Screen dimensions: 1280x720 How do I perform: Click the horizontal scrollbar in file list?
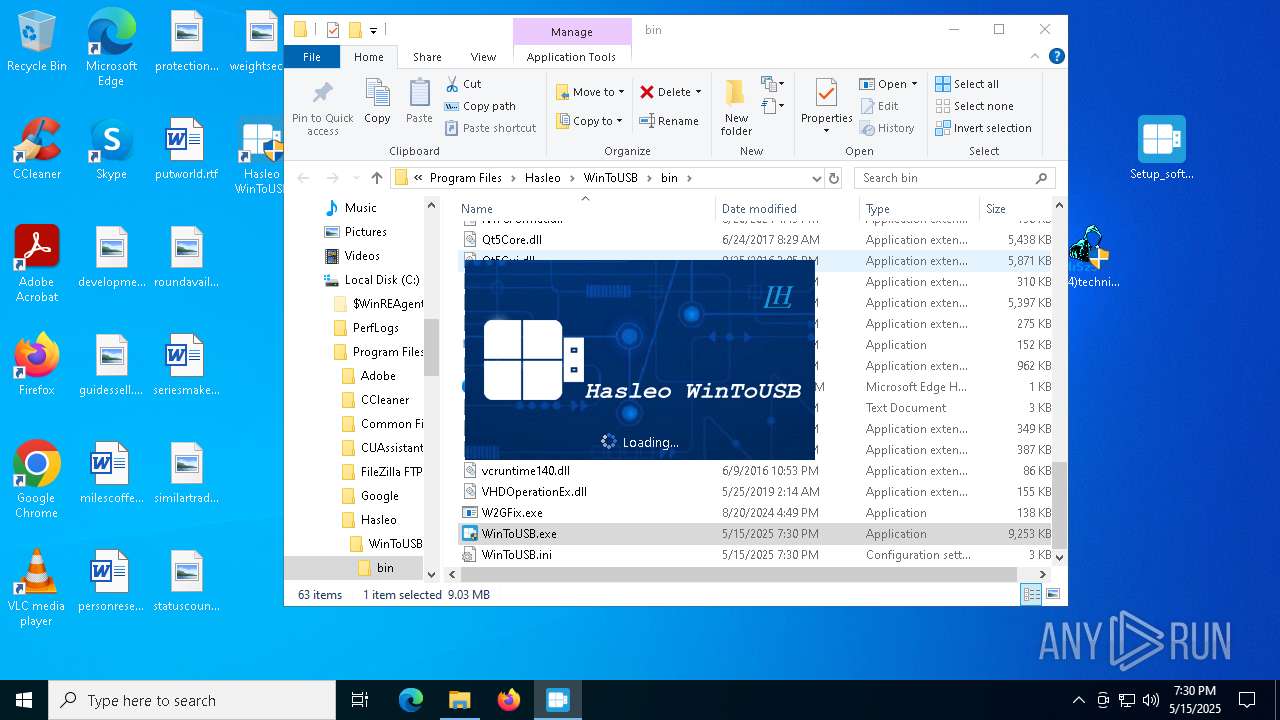pyautogui.click(x=738, y=574)
